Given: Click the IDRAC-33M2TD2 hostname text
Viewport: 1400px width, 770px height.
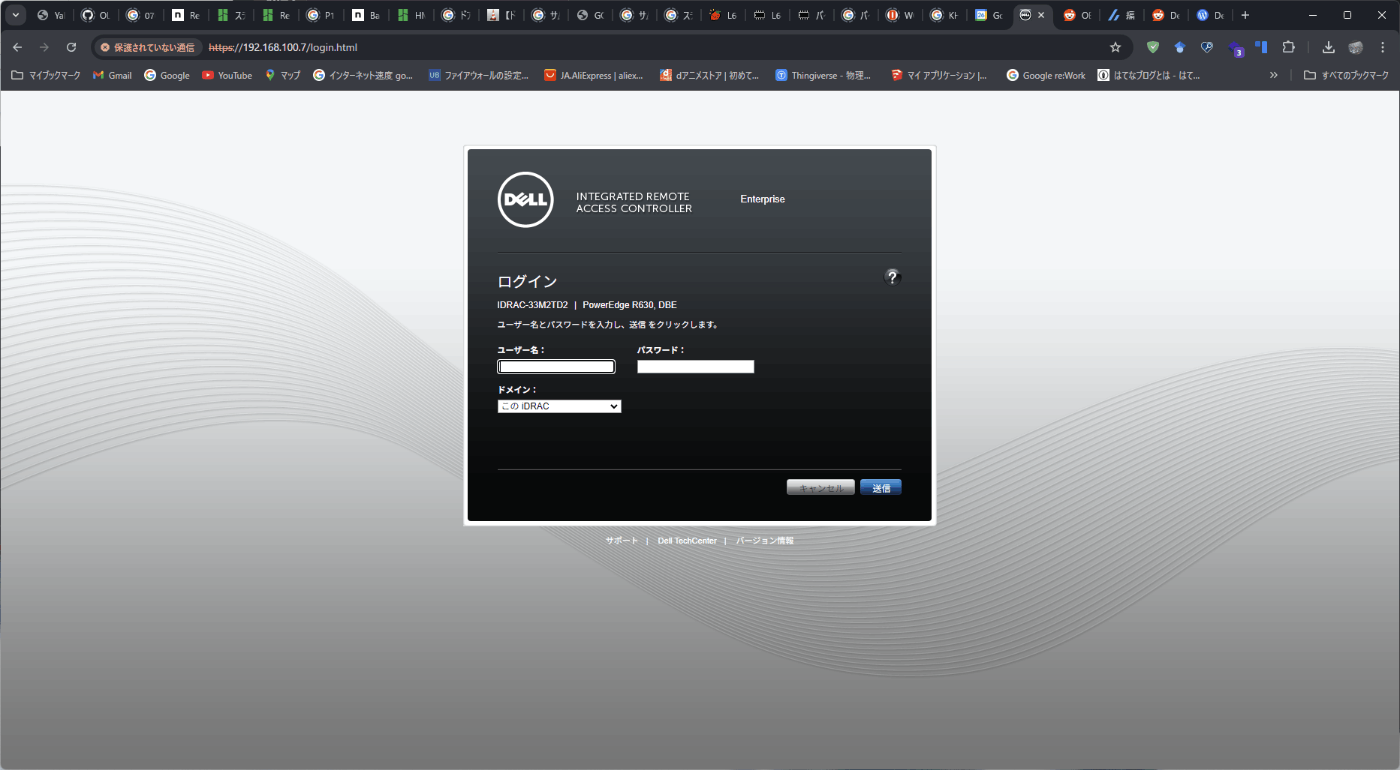Looking at the screenshot, I should click(x=532, y=305).
